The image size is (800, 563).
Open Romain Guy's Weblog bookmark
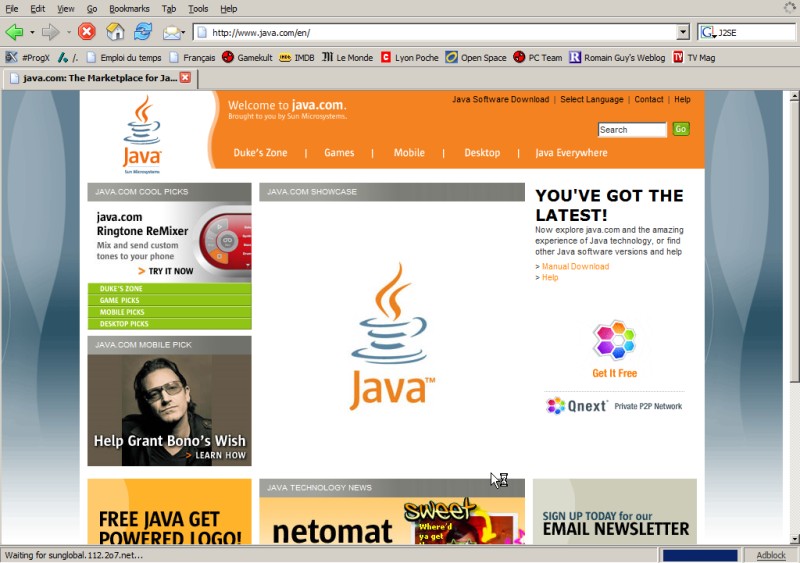[617, 58]
